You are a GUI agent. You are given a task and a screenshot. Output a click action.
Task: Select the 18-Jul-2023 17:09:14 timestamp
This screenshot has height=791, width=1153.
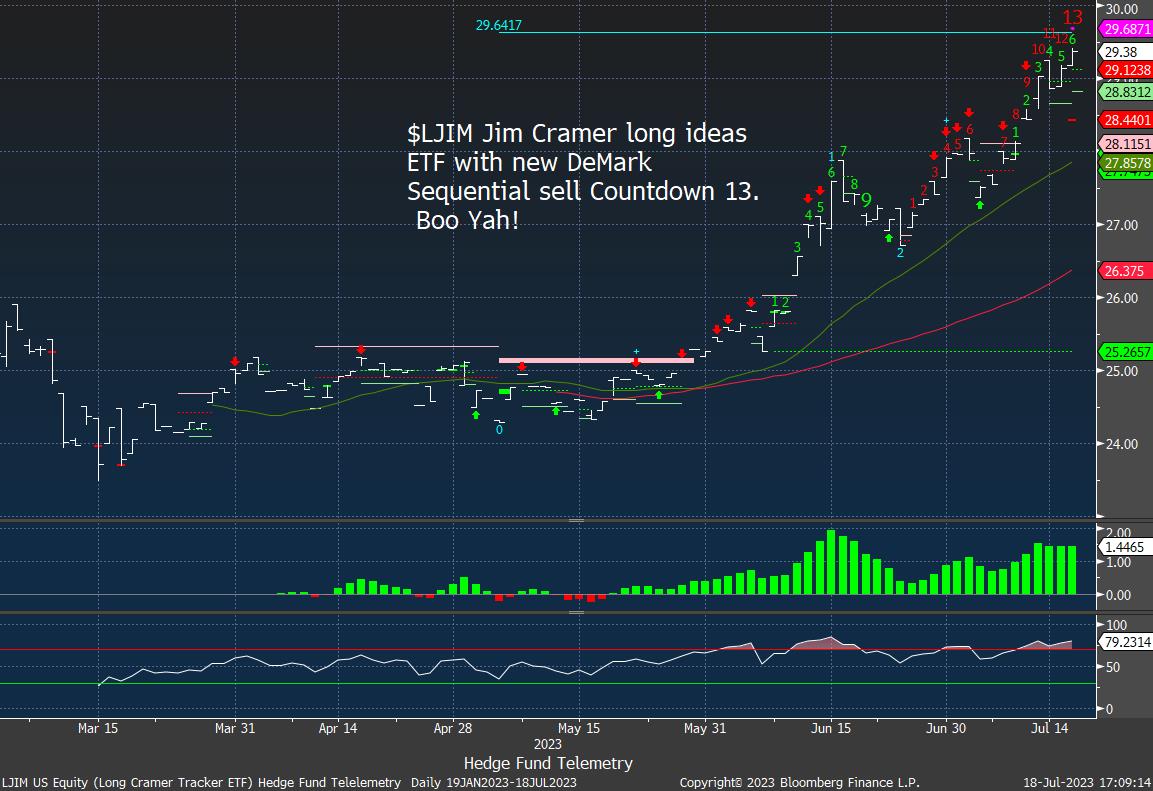1088,783
